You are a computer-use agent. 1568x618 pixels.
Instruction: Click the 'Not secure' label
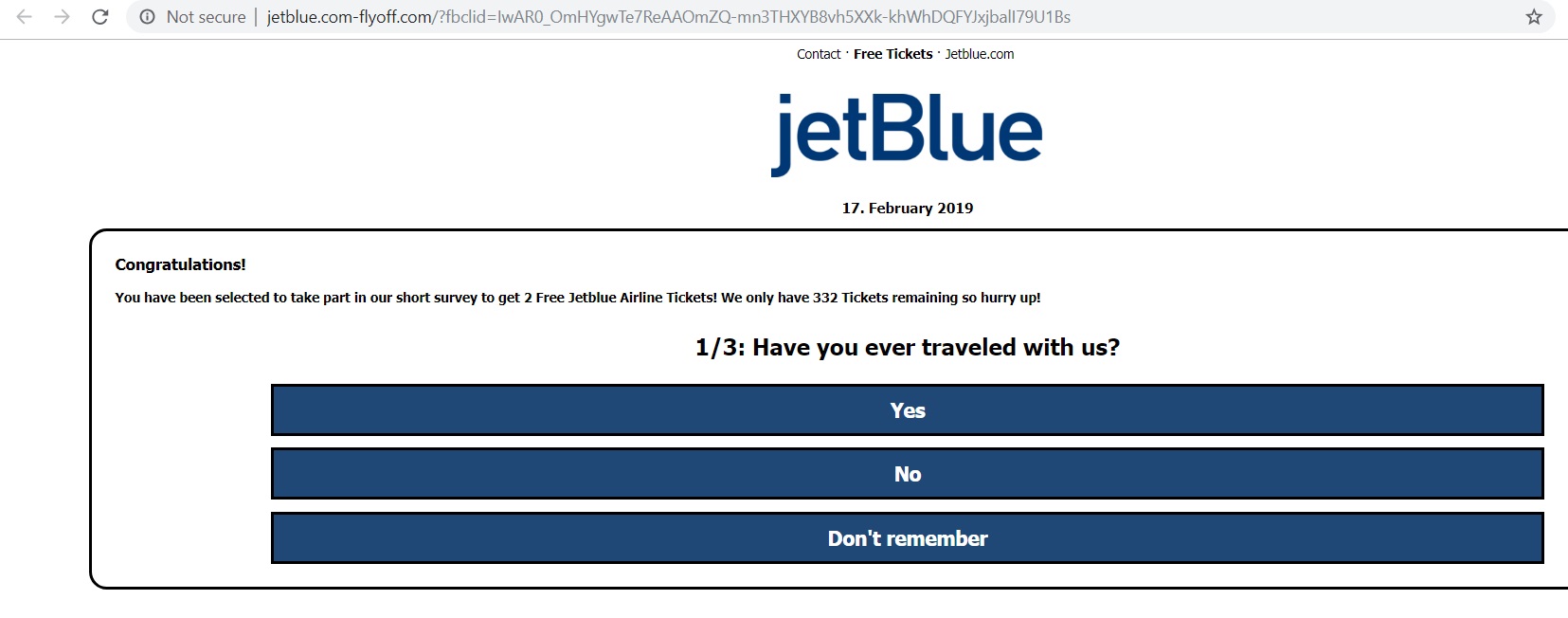206,17
